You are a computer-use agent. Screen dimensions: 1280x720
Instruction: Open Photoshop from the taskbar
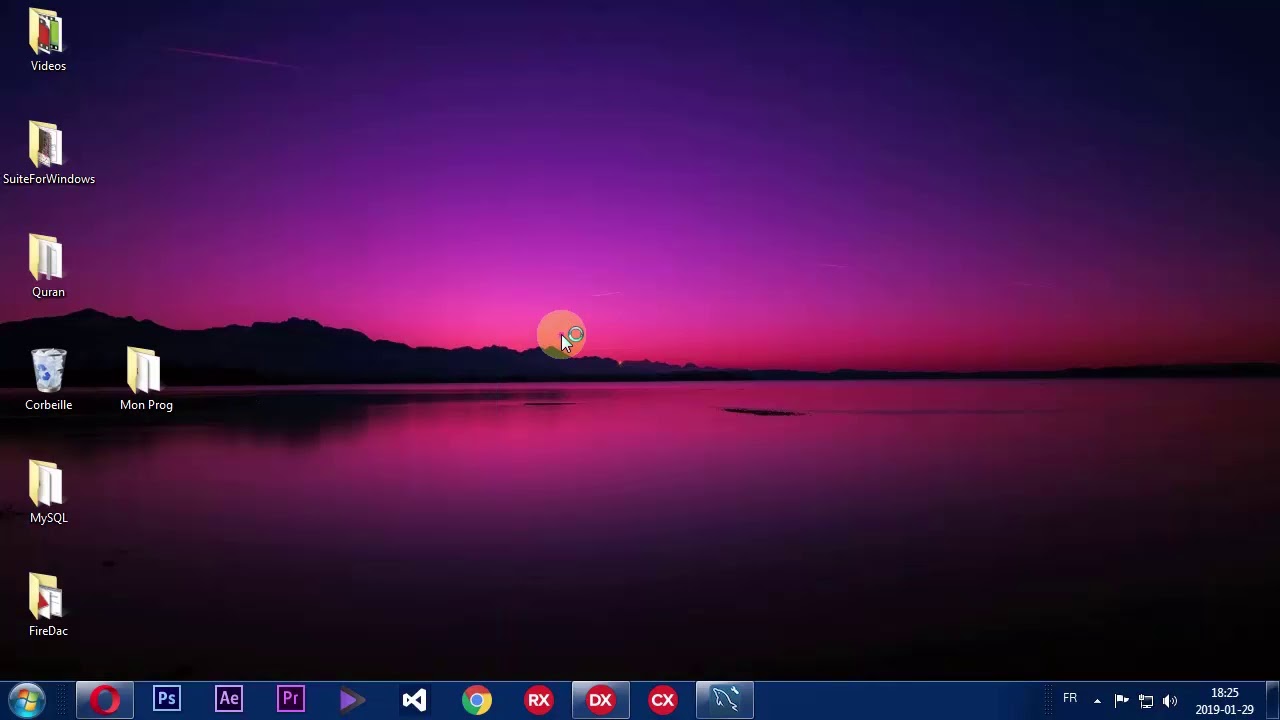pos(167,700)
